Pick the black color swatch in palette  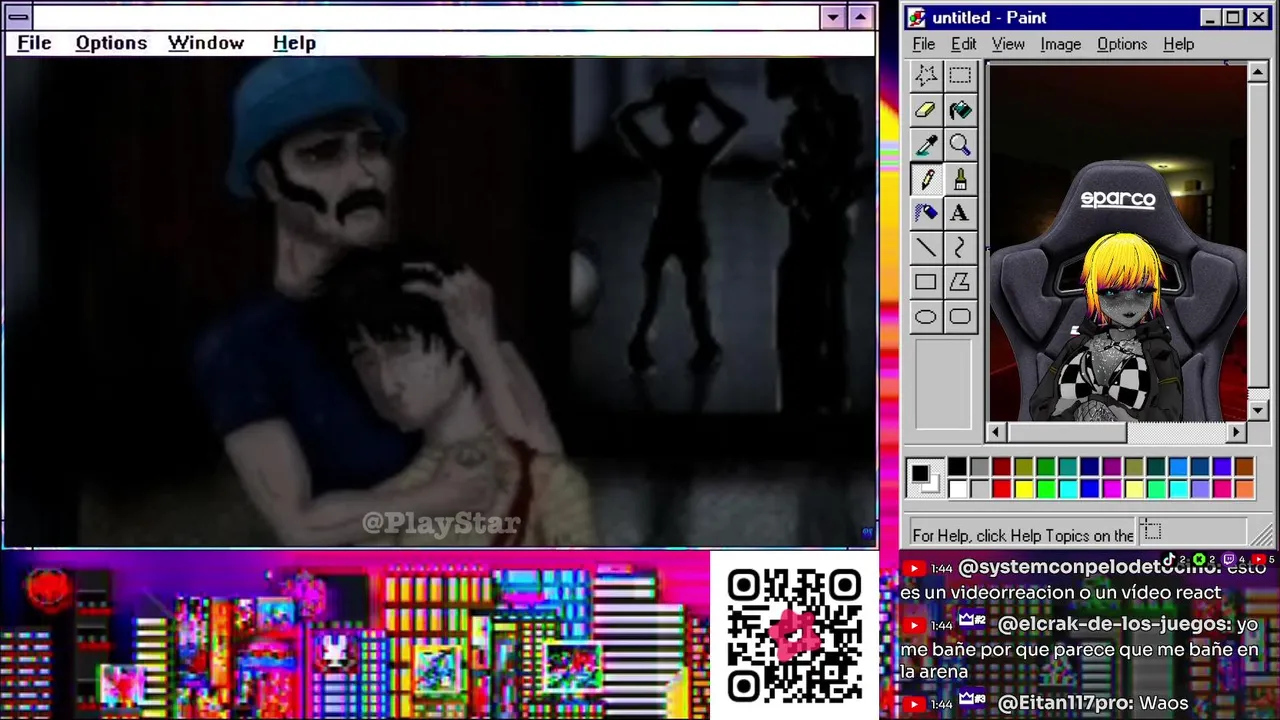coord(957,467)
